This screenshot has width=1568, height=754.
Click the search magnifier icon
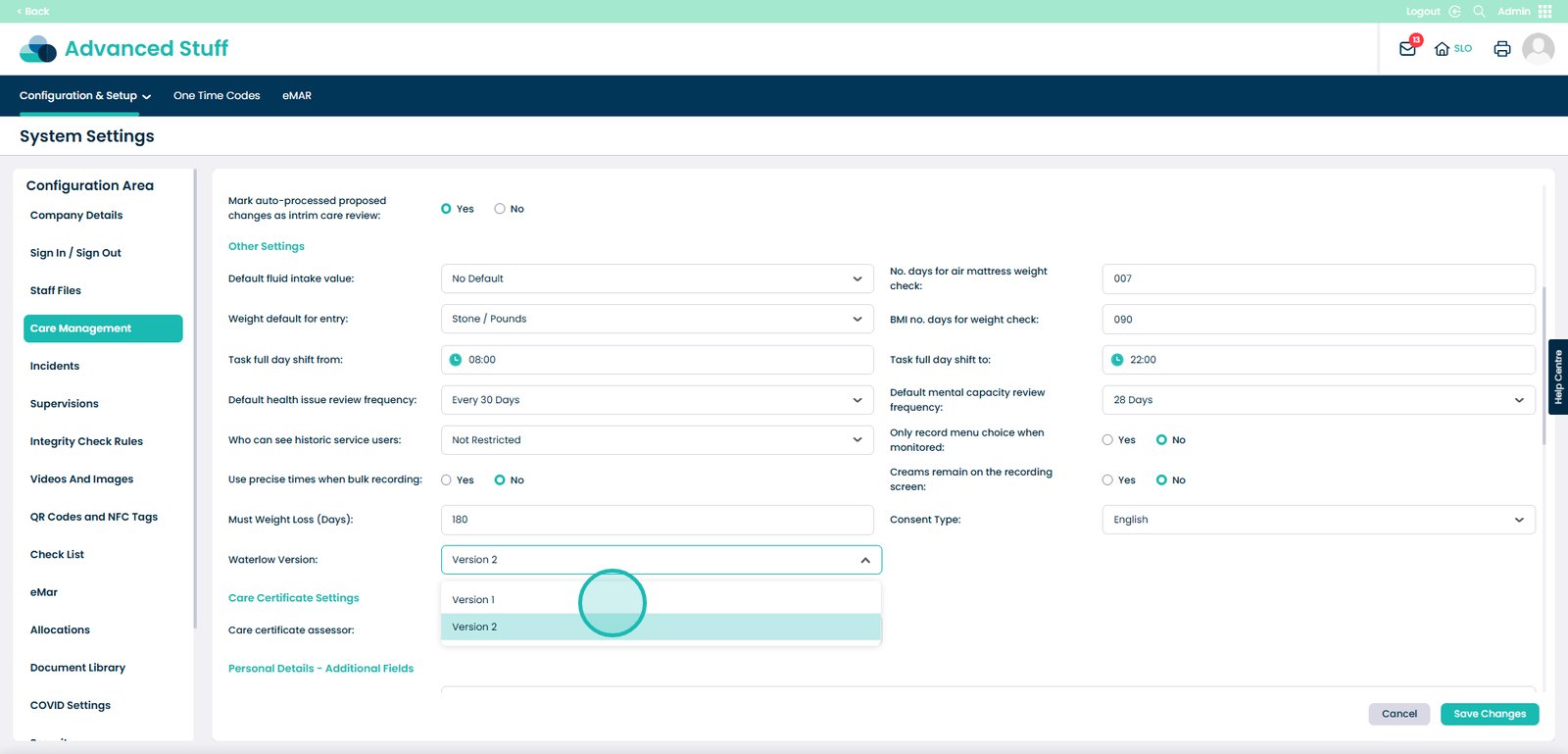[x=1479, y=12]
